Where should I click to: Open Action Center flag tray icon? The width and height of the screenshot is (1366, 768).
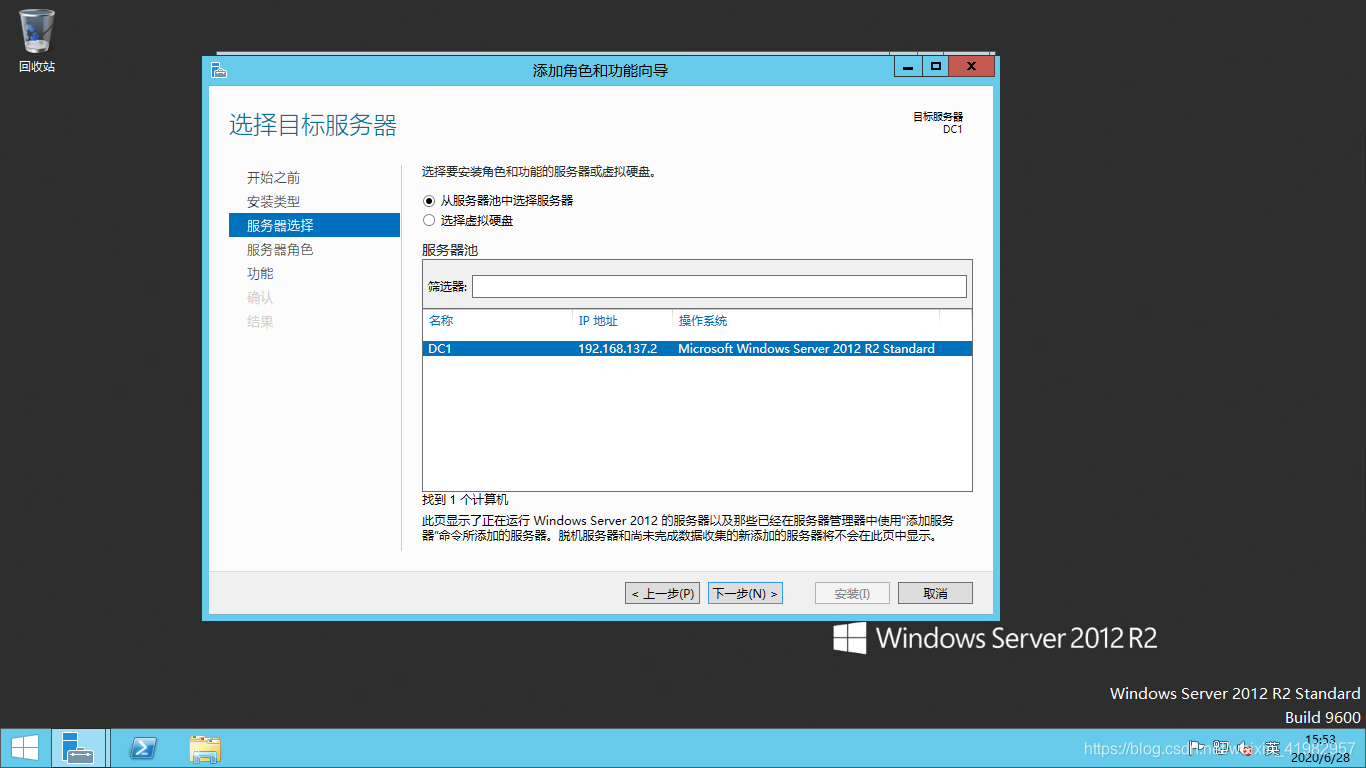coord(1196,747)
